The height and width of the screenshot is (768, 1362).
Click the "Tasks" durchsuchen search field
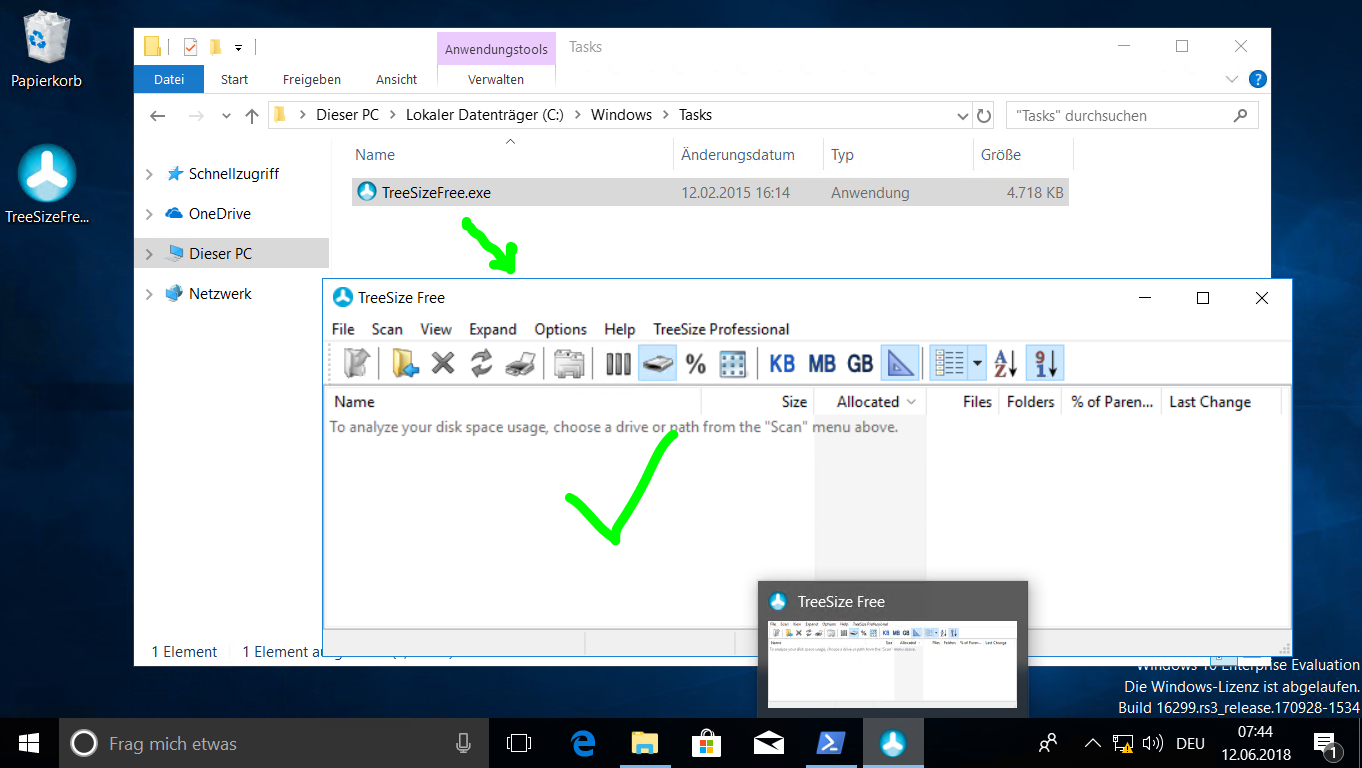[x=1132, y=116]
